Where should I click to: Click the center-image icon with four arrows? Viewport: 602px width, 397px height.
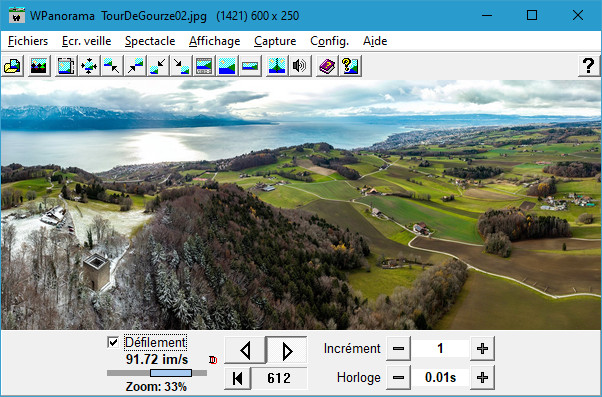pyautogui.click(x=89, y=66)
